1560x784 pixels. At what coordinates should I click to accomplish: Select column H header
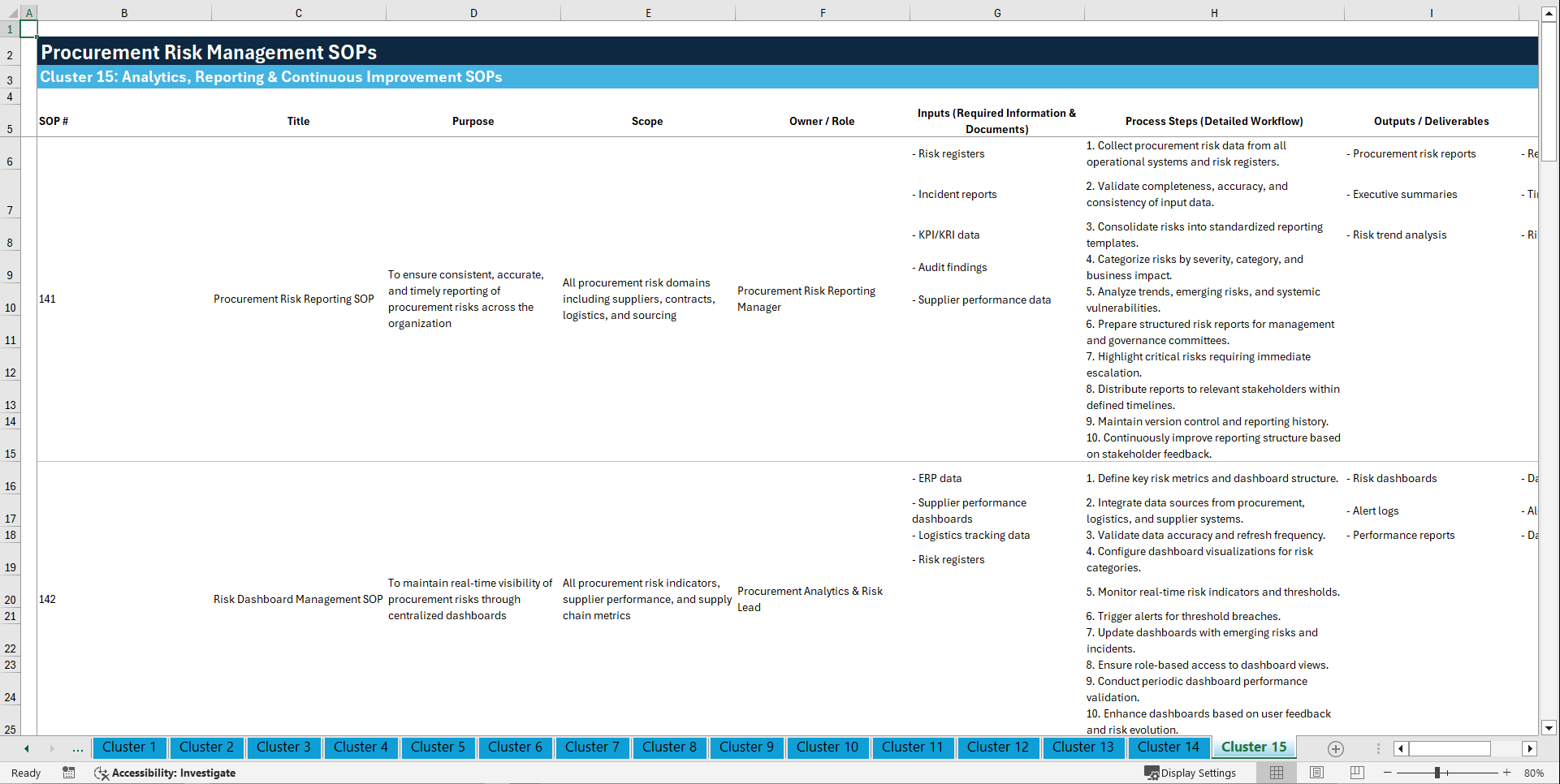(1214, 13)
